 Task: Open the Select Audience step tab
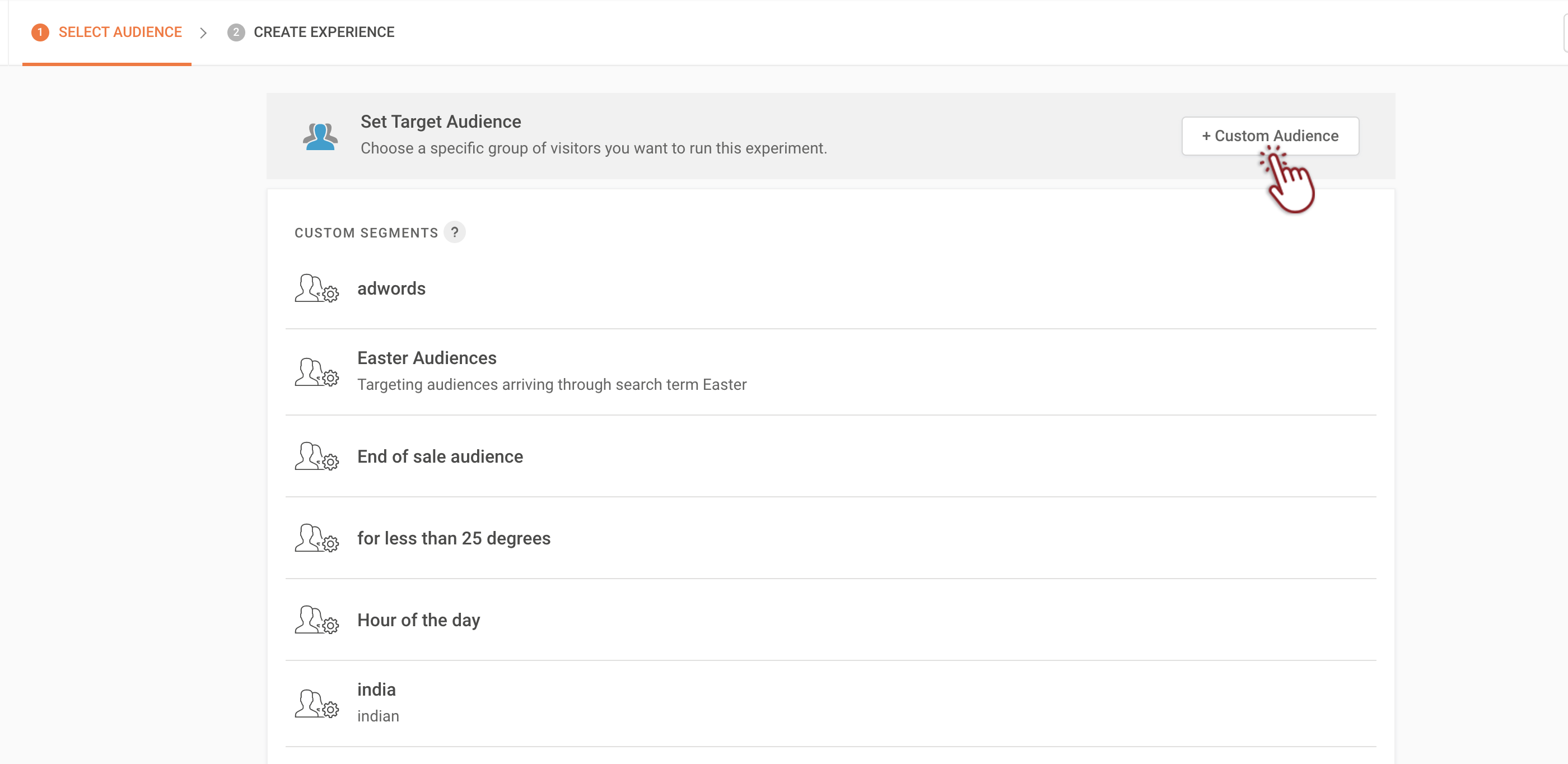click(x=120, y=32)
